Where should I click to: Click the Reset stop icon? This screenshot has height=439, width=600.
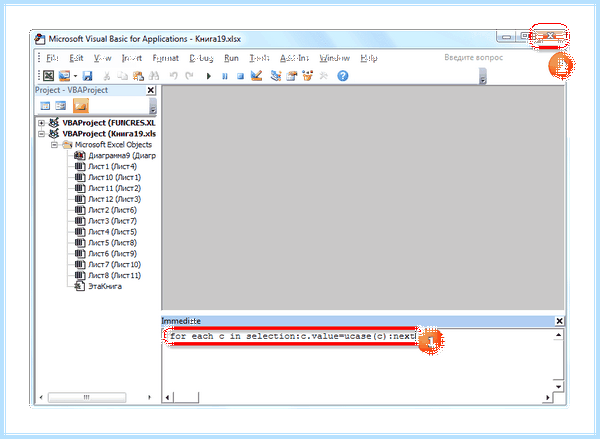pyautogui.click(x=240, y=76)
